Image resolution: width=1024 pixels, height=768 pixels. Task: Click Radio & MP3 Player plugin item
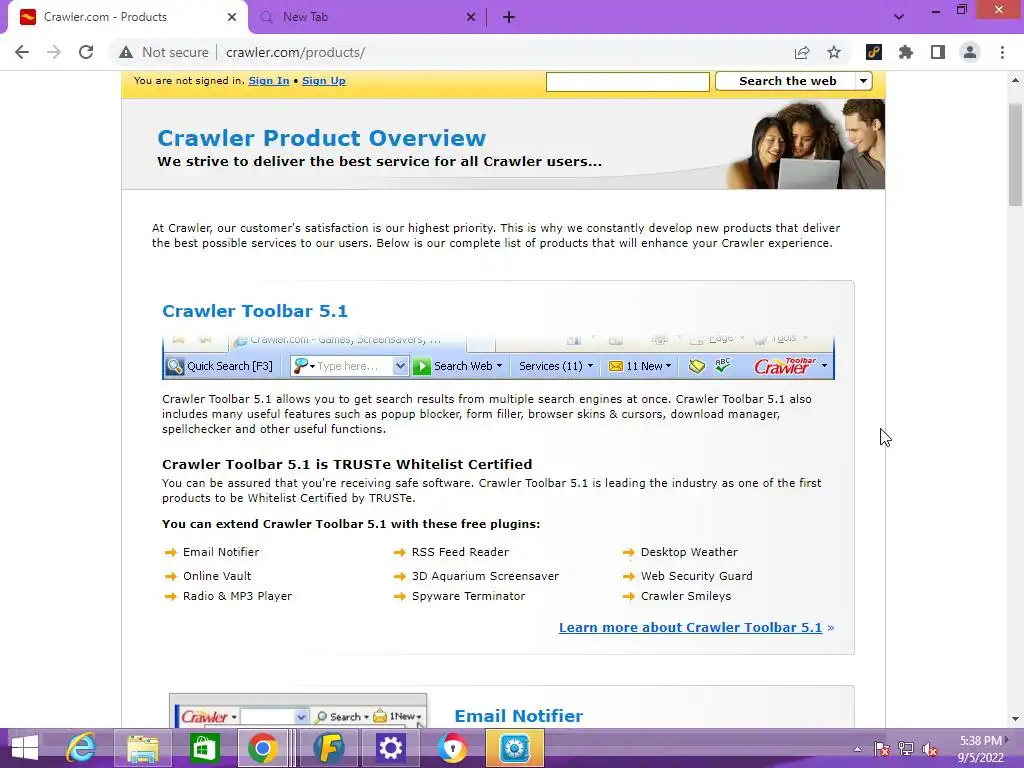coord(237,596)
